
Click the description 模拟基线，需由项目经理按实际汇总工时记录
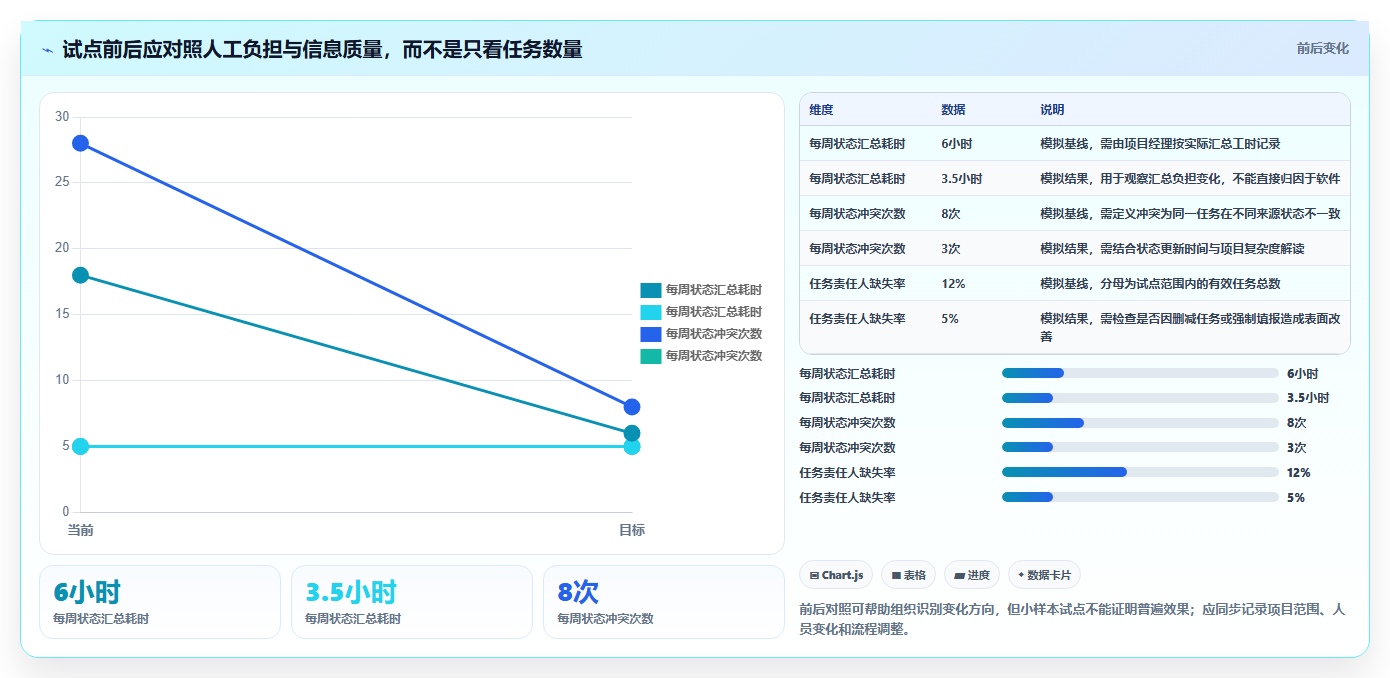tap(1160, 144)
